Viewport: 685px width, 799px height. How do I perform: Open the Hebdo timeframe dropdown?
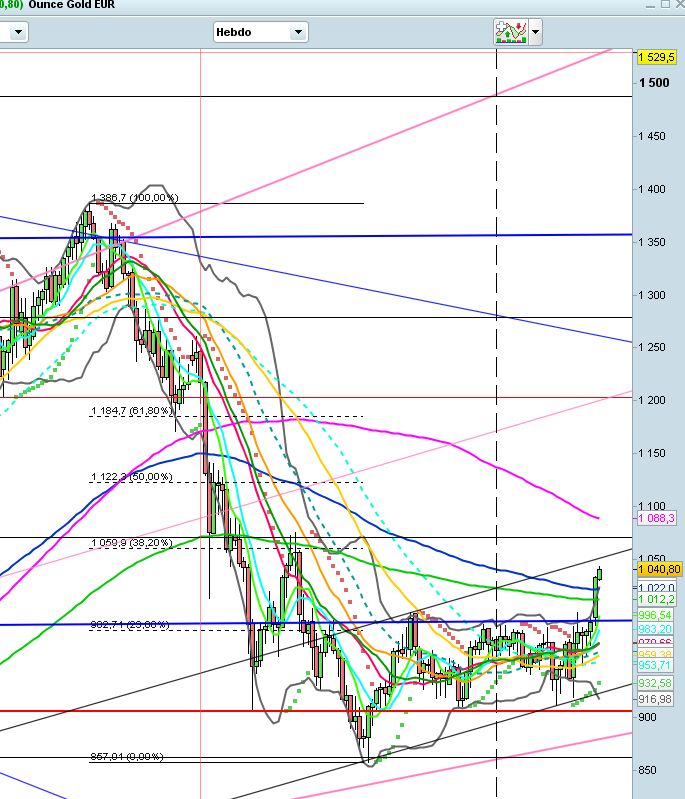tap(260, 32)
